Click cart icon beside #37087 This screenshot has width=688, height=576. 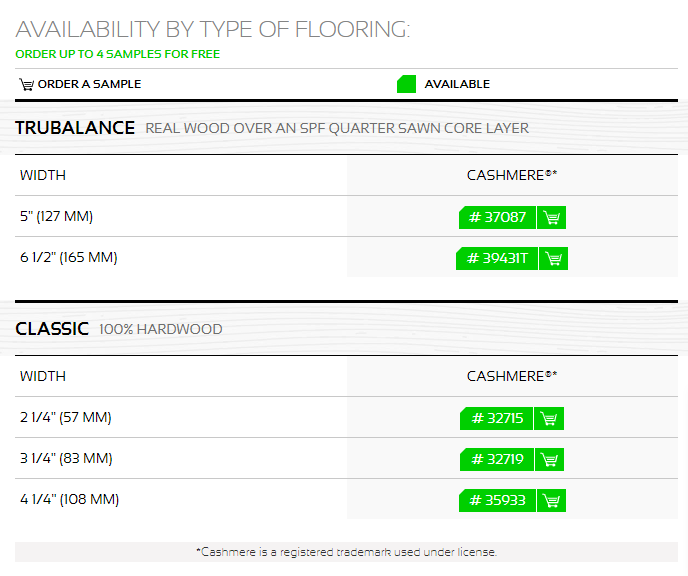click(552, 217)
